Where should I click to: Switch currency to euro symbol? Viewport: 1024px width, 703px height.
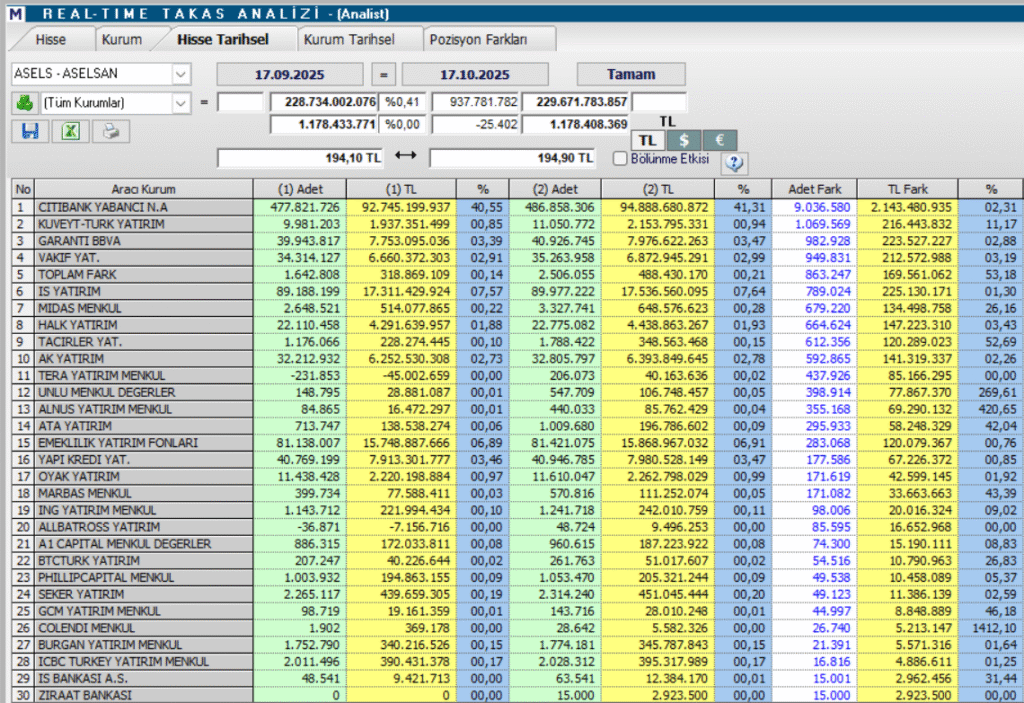tap(717, 141)
